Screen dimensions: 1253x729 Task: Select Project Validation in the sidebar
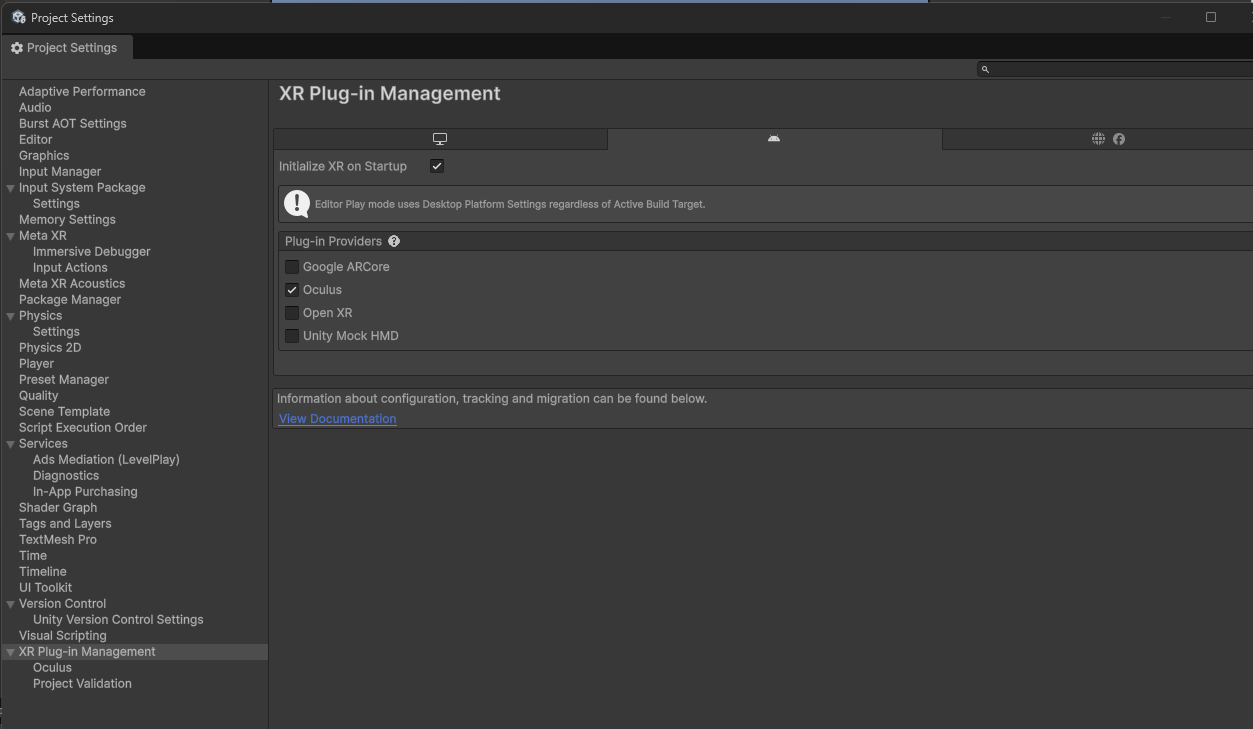tap(82, 683)
